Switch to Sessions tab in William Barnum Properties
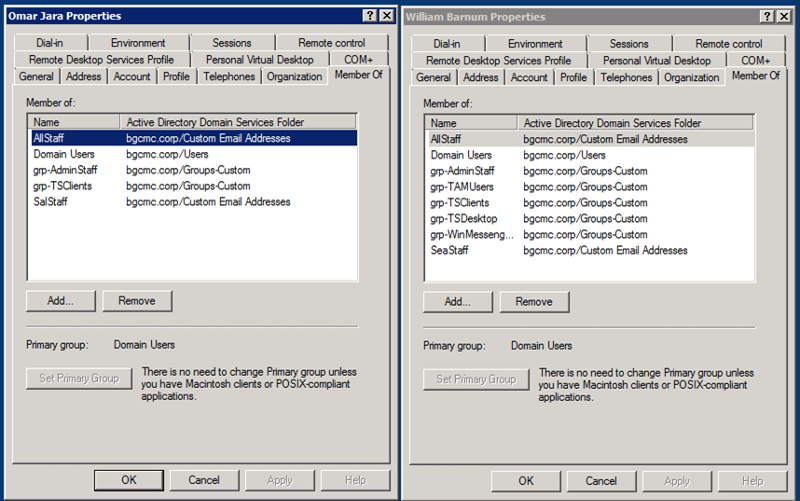This screenshot has width=800, height=501. (628, 44)
